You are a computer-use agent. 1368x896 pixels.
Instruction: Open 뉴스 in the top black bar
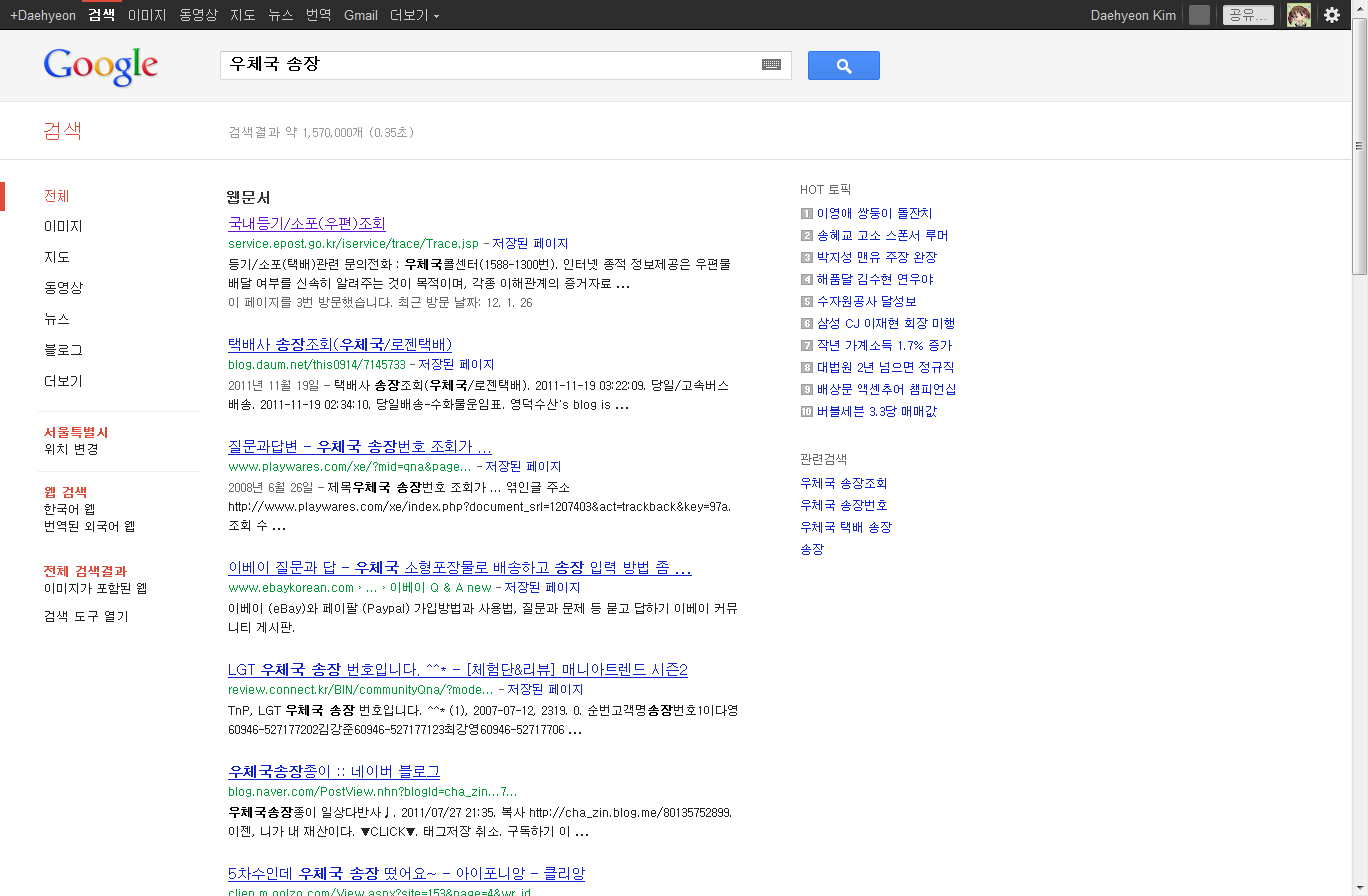pyautogui.click(x=281, y=15)
